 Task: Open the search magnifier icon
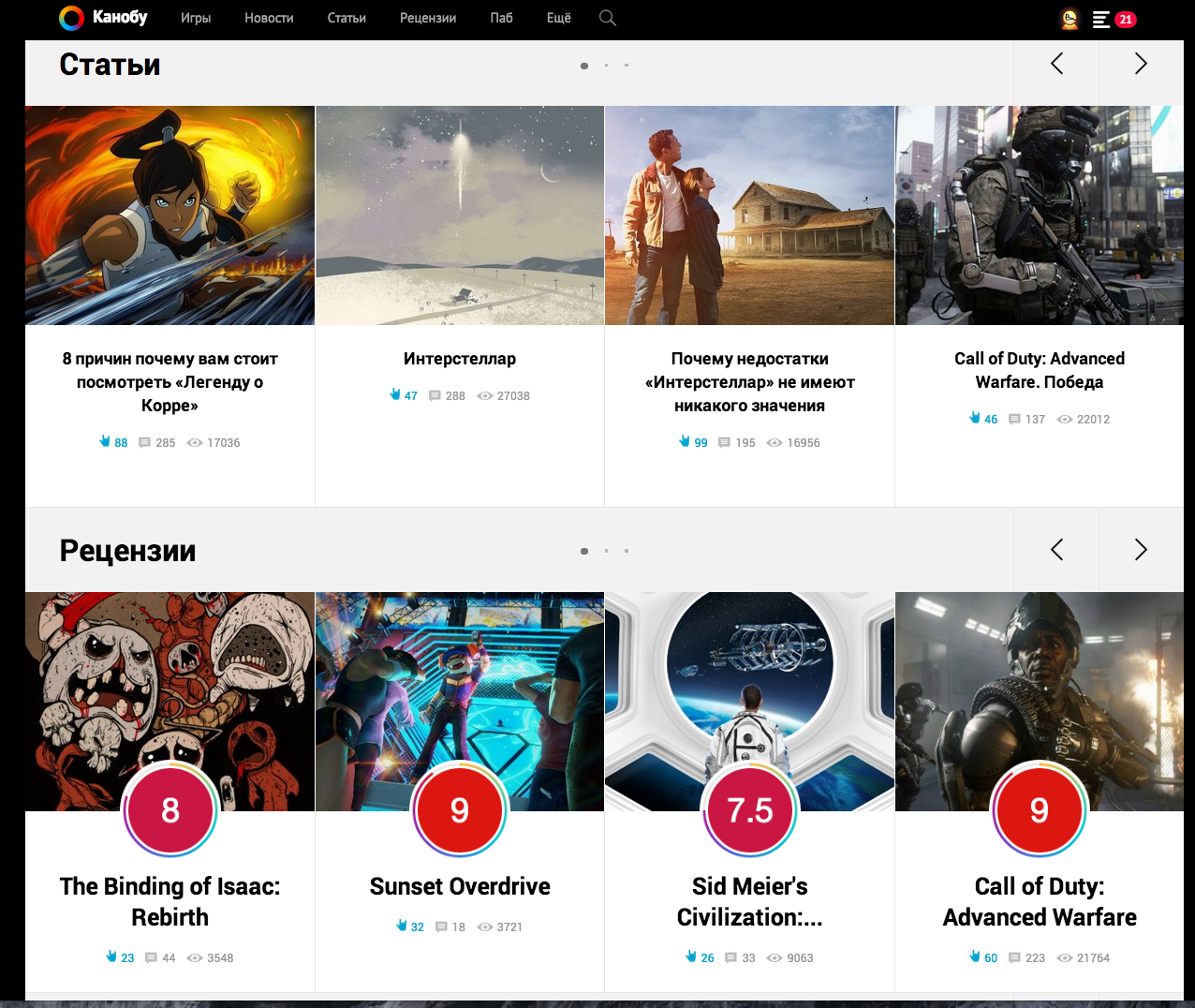[x=608, y=18]
